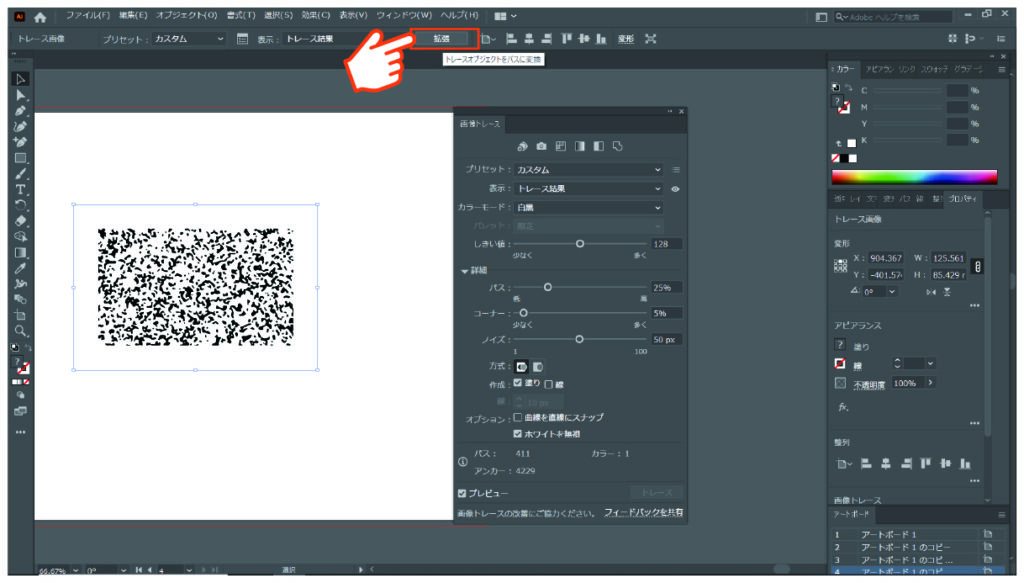Open the Image Trace panel menu icon

click(676, 170)
